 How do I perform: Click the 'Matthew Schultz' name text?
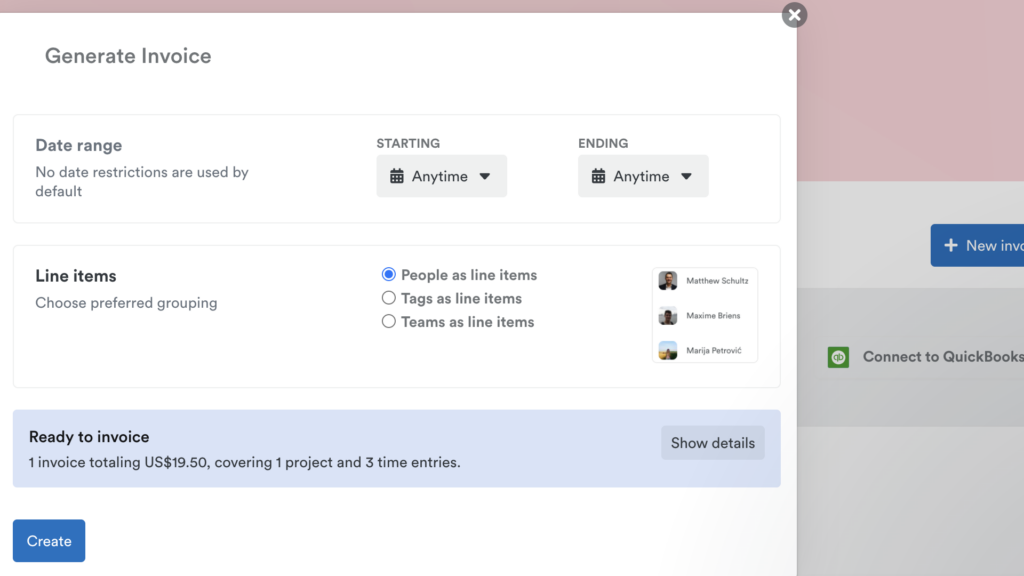click(x=717, y=281)
